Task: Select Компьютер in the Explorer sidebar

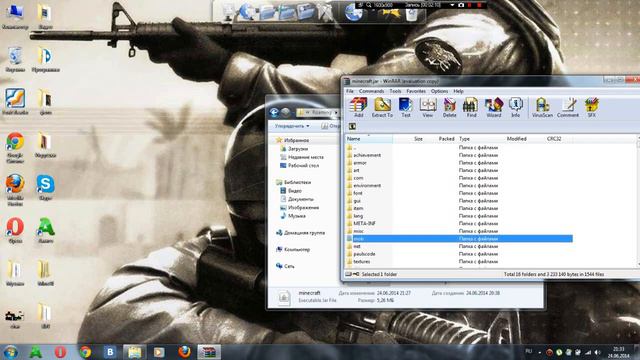Action: pyautogui.click(x=297, y=249)
